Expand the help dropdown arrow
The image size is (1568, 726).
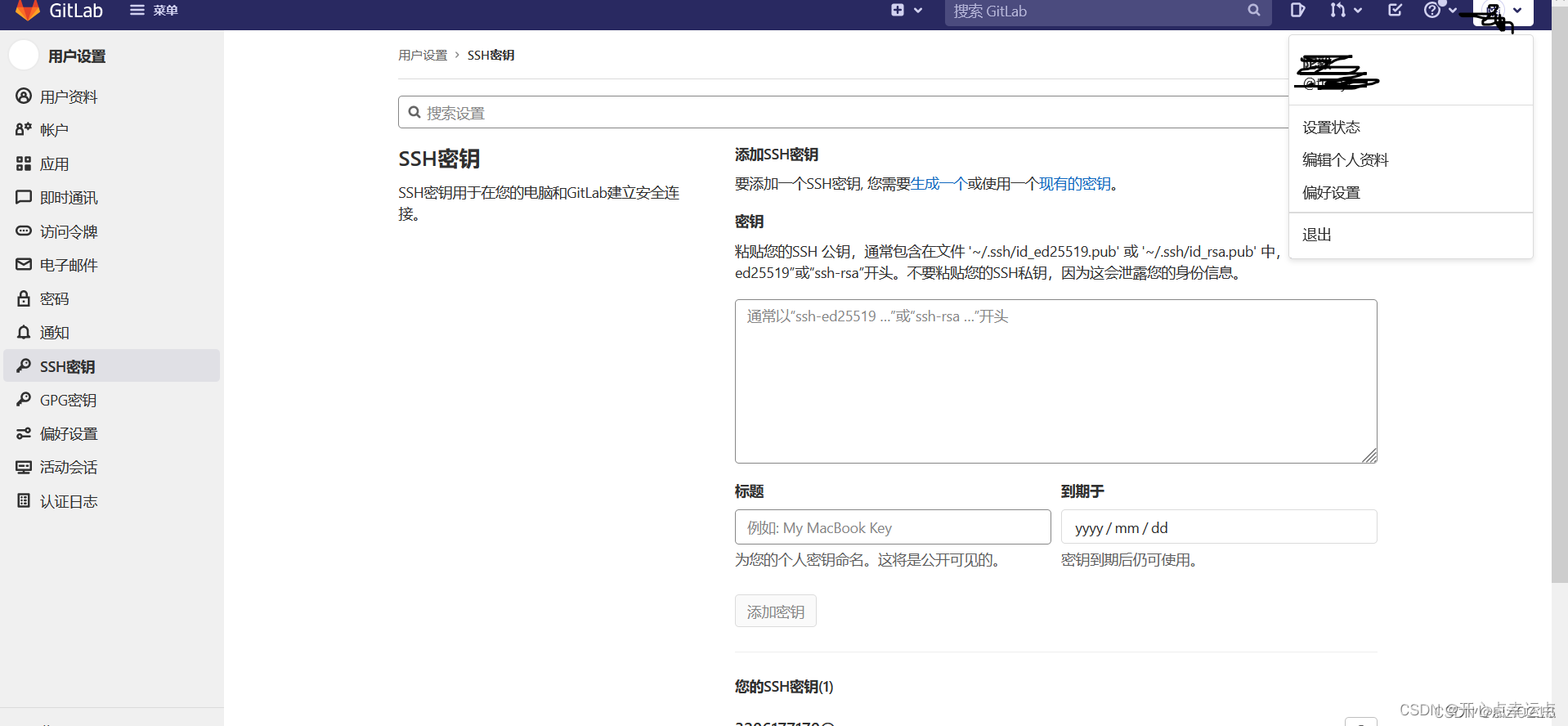coord(1453,11)
